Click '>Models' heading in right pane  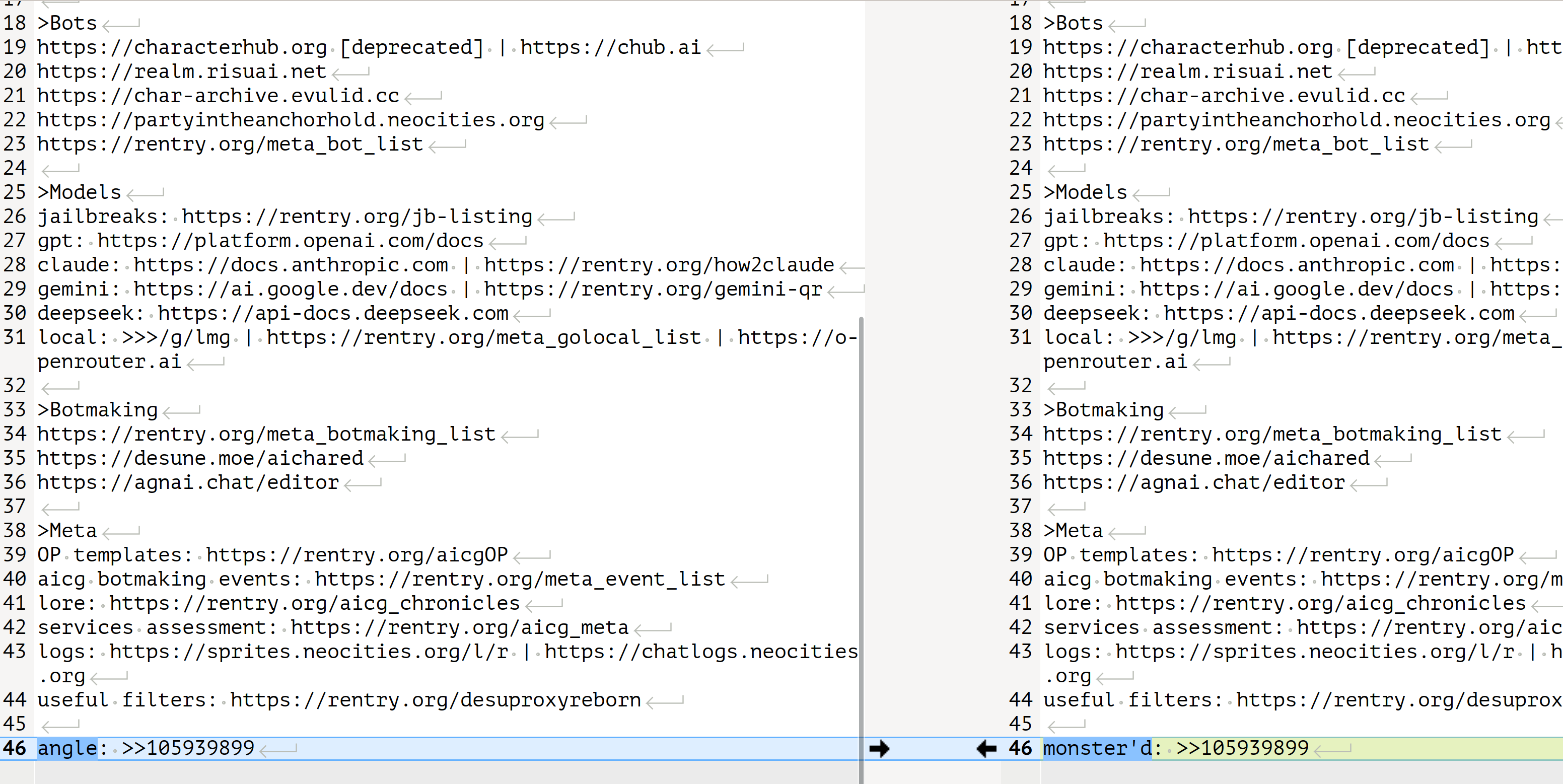[x=1085, y=192]
